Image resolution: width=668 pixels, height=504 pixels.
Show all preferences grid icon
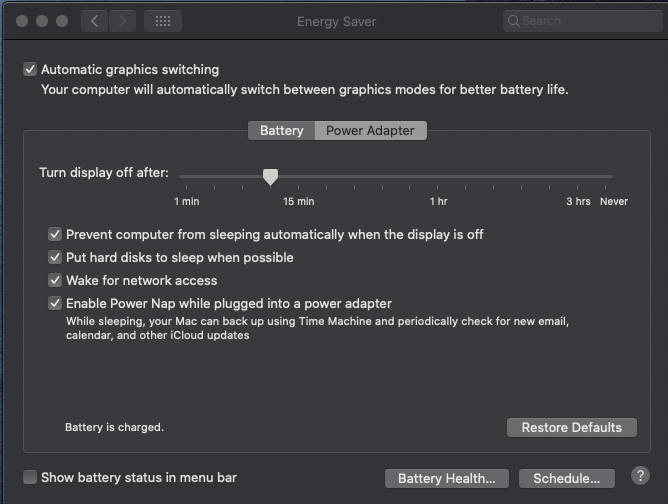[163, 21]
